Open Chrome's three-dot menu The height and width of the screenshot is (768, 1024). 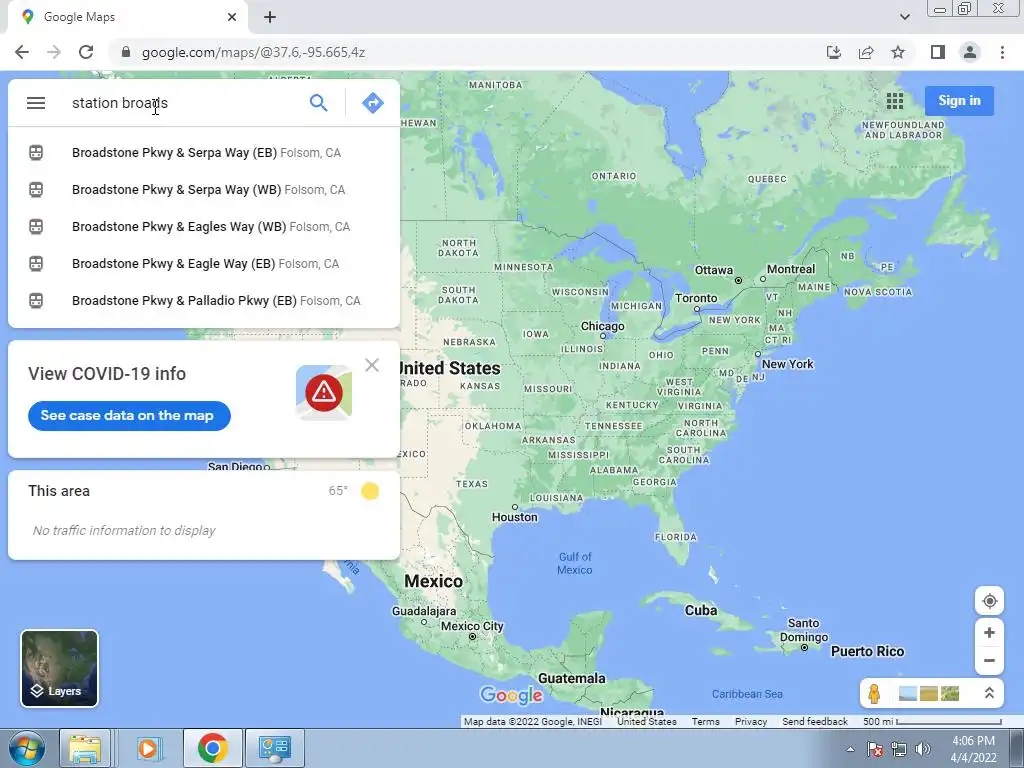(x=1002, y=52)
